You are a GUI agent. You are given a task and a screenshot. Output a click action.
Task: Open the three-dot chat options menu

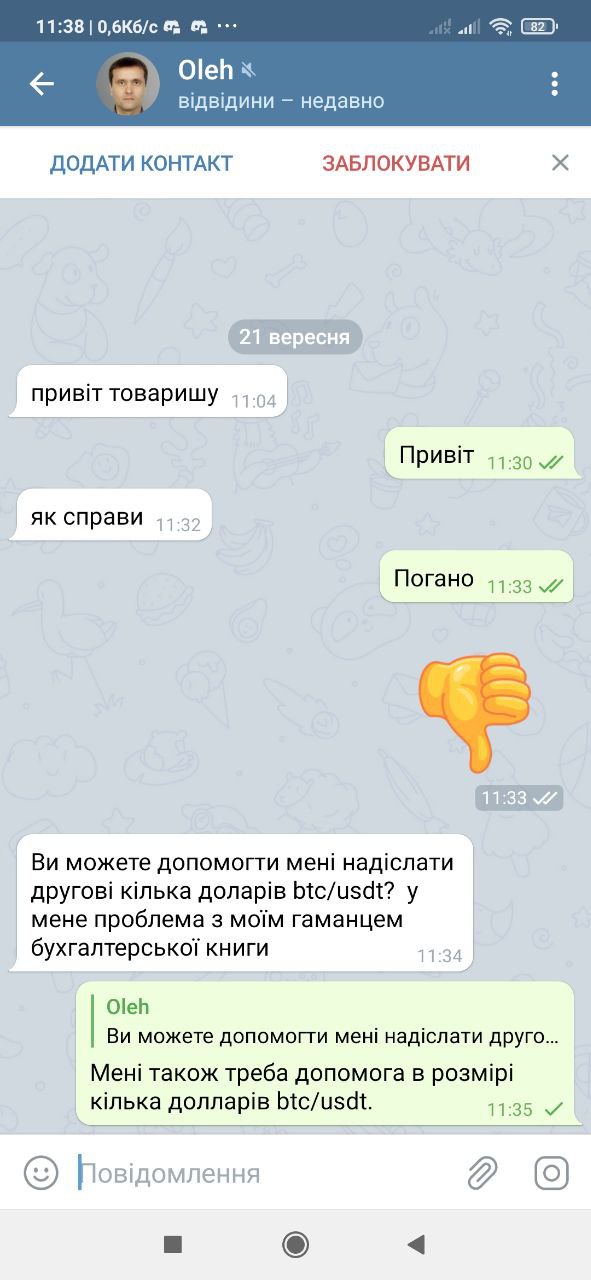click(x=554, y=84)
